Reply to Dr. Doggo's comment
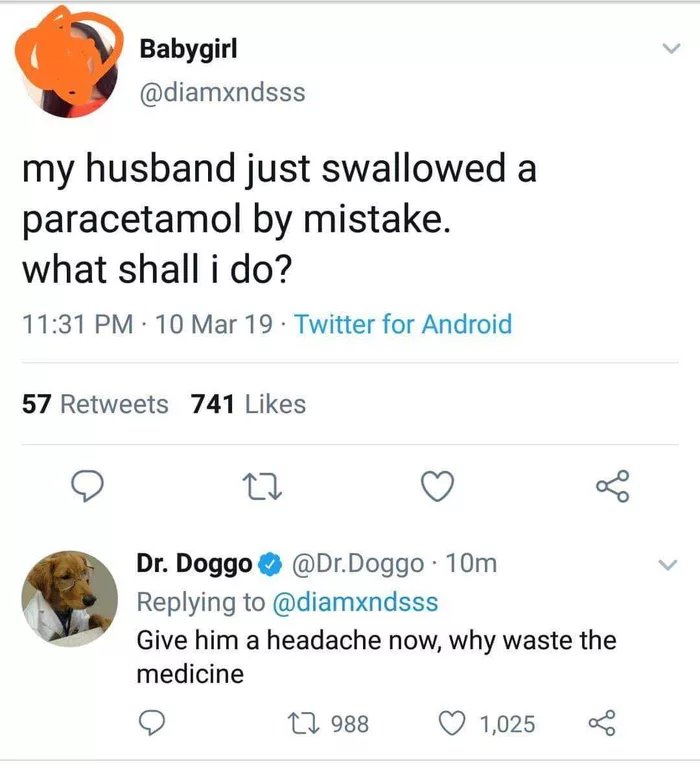This screenshot has width=700, height=764. (x=152, y=722)
